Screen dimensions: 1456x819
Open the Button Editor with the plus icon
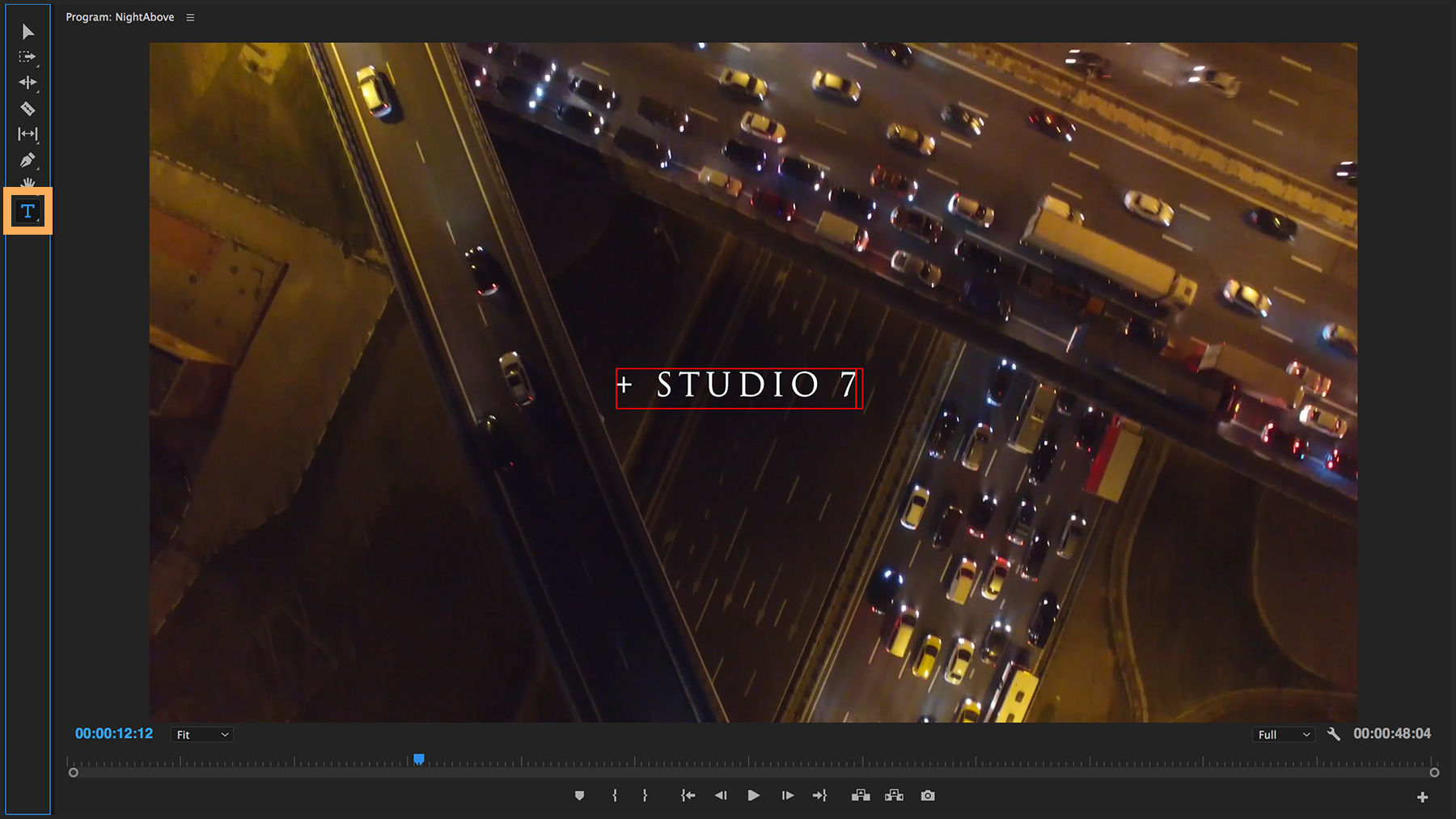coord(1423,796)
